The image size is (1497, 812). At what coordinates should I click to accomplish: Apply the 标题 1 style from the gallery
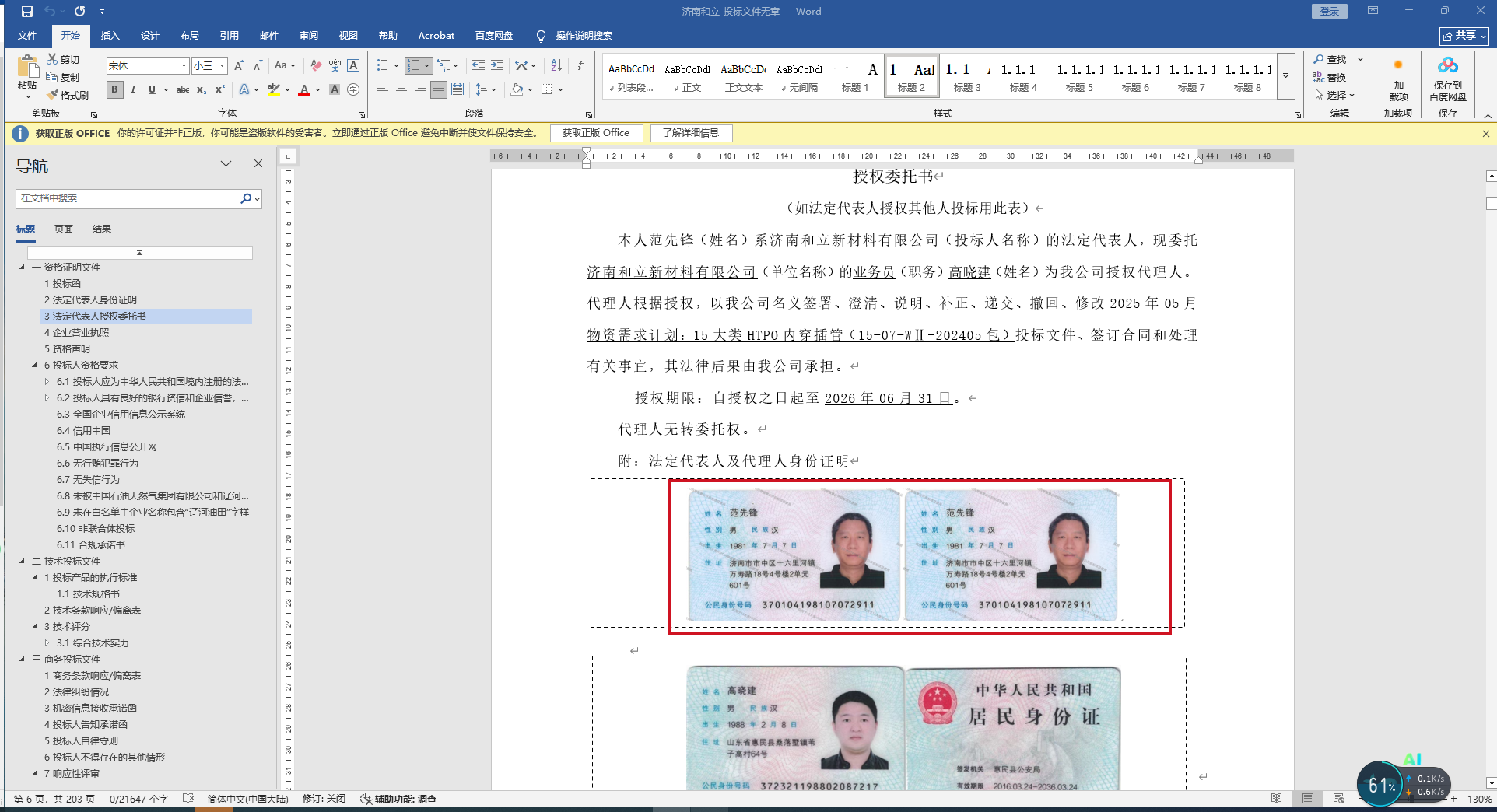(x=855, y=76)
